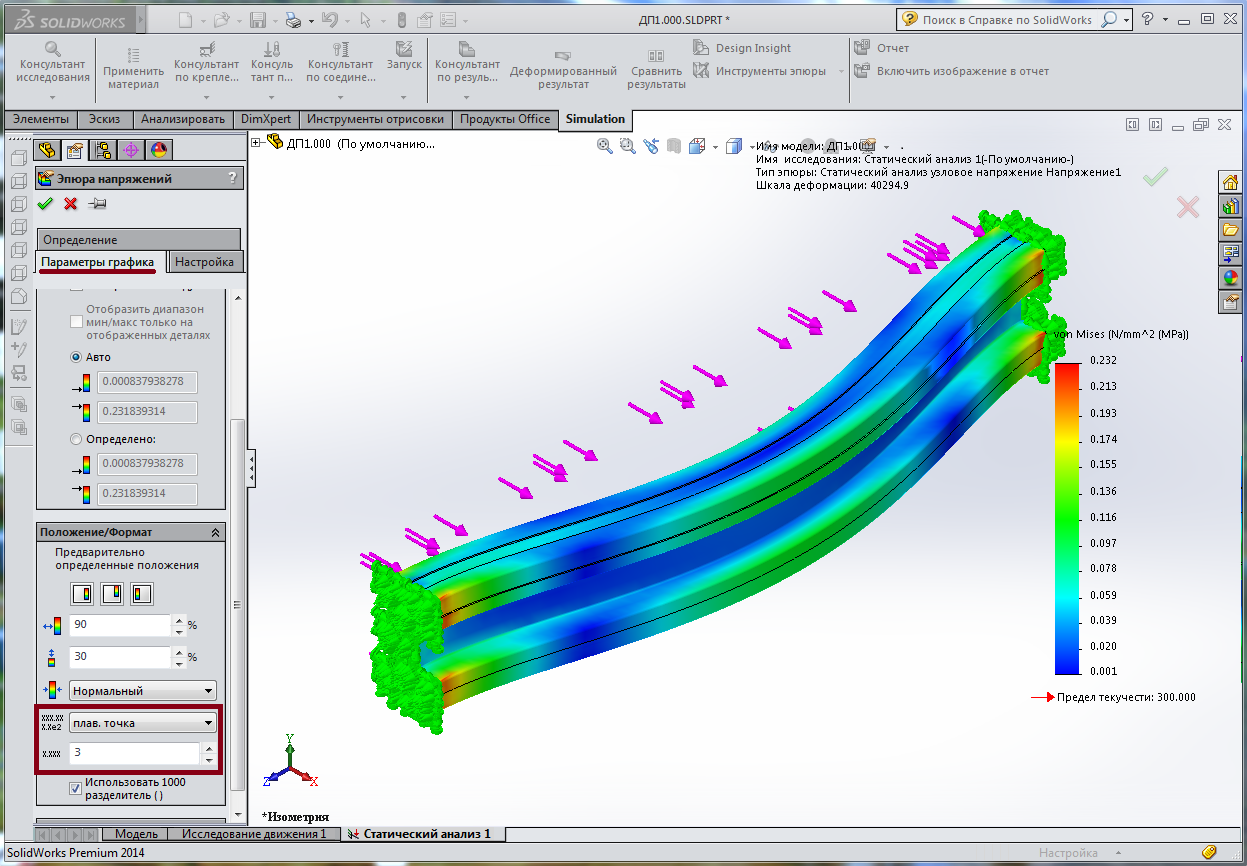This screenshot has height=866, width=1247.
Task: Open Custom Properties icon in task pane
Action: (x=1230, y=302)
